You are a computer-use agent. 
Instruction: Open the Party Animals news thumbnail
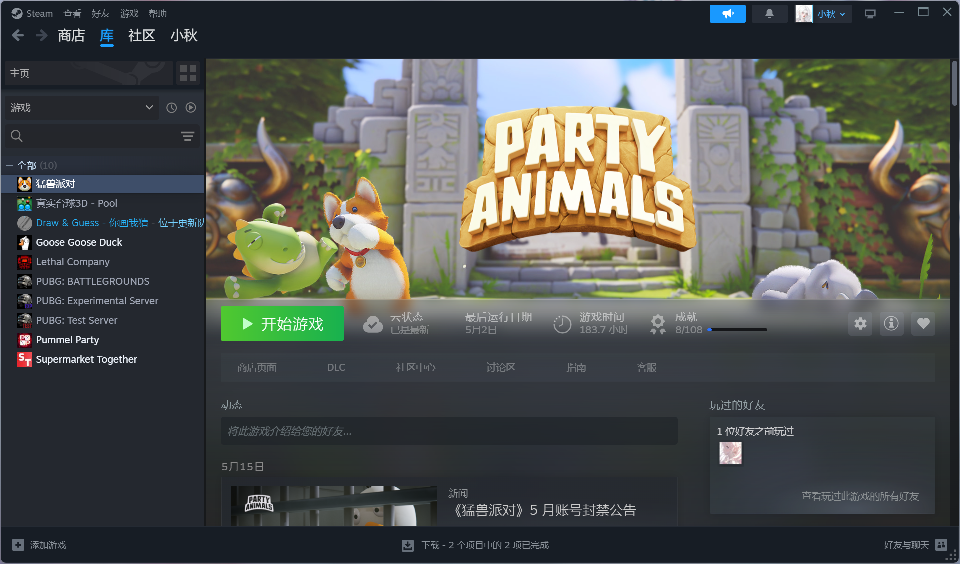[x=334, y=506]
